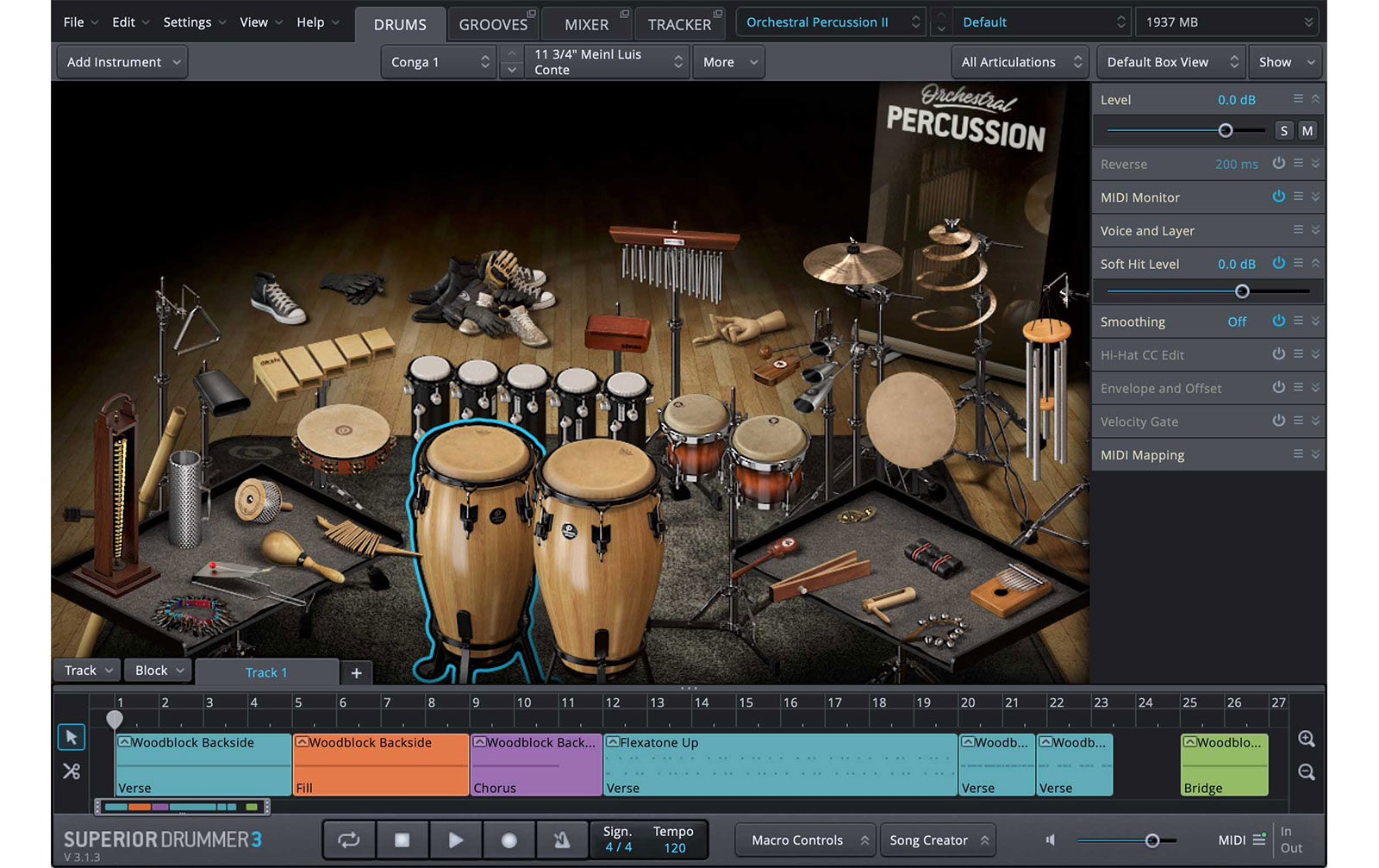Toggle Soft Hit Level power button
This screenshot has height=868, width=1379.
pos(1279,263)
